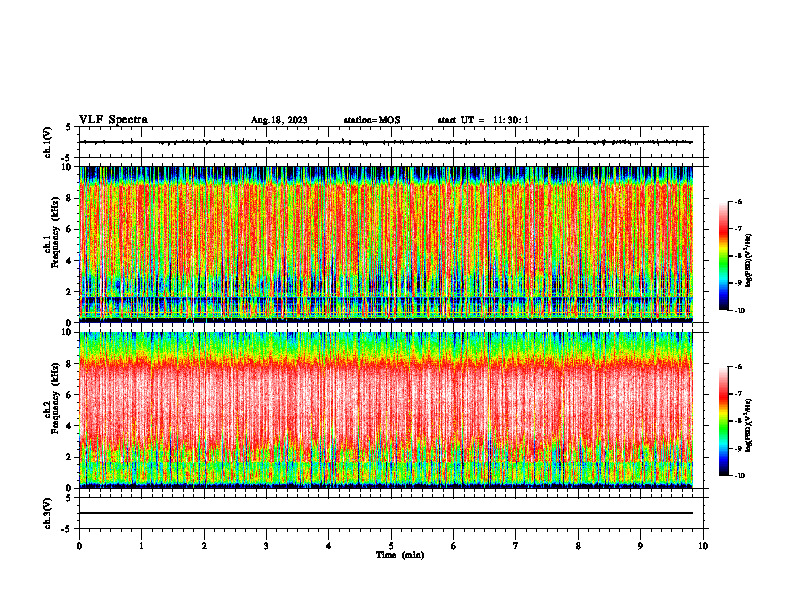Click the "2" kHz tick of ch.1 spectrogram
This screenshot has width=792, height=612.
[70, 292]
